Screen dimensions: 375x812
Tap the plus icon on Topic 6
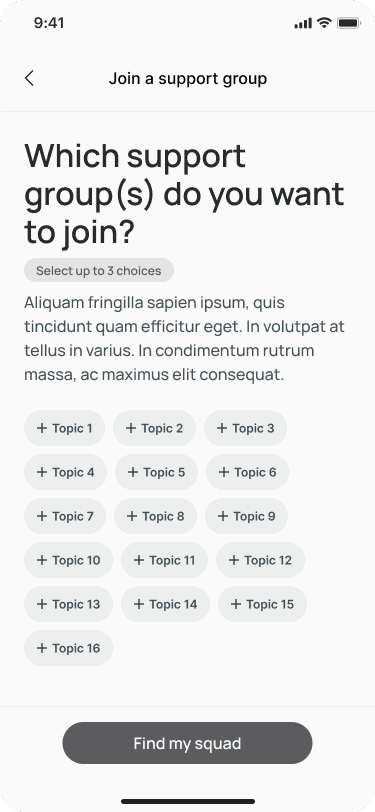(224, 472)
